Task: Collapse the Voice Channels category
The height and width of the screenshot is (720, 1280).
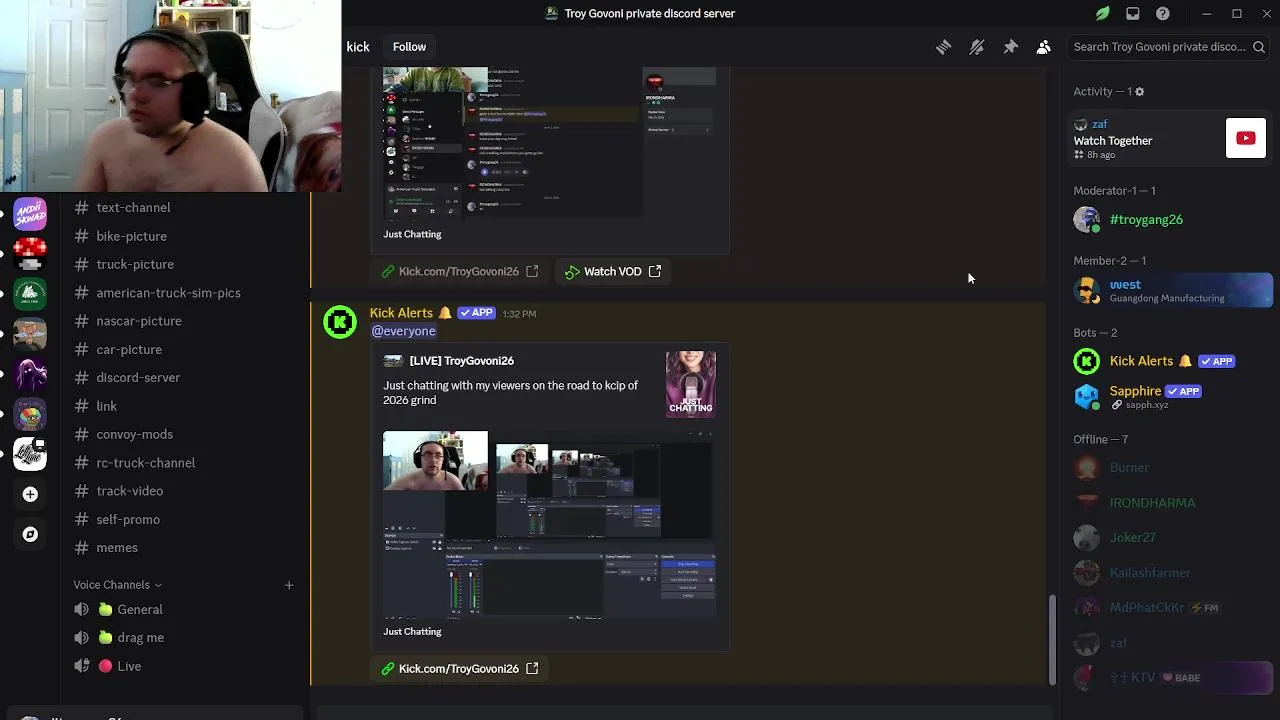Action: pyautogui.click(x=117, y=585)
